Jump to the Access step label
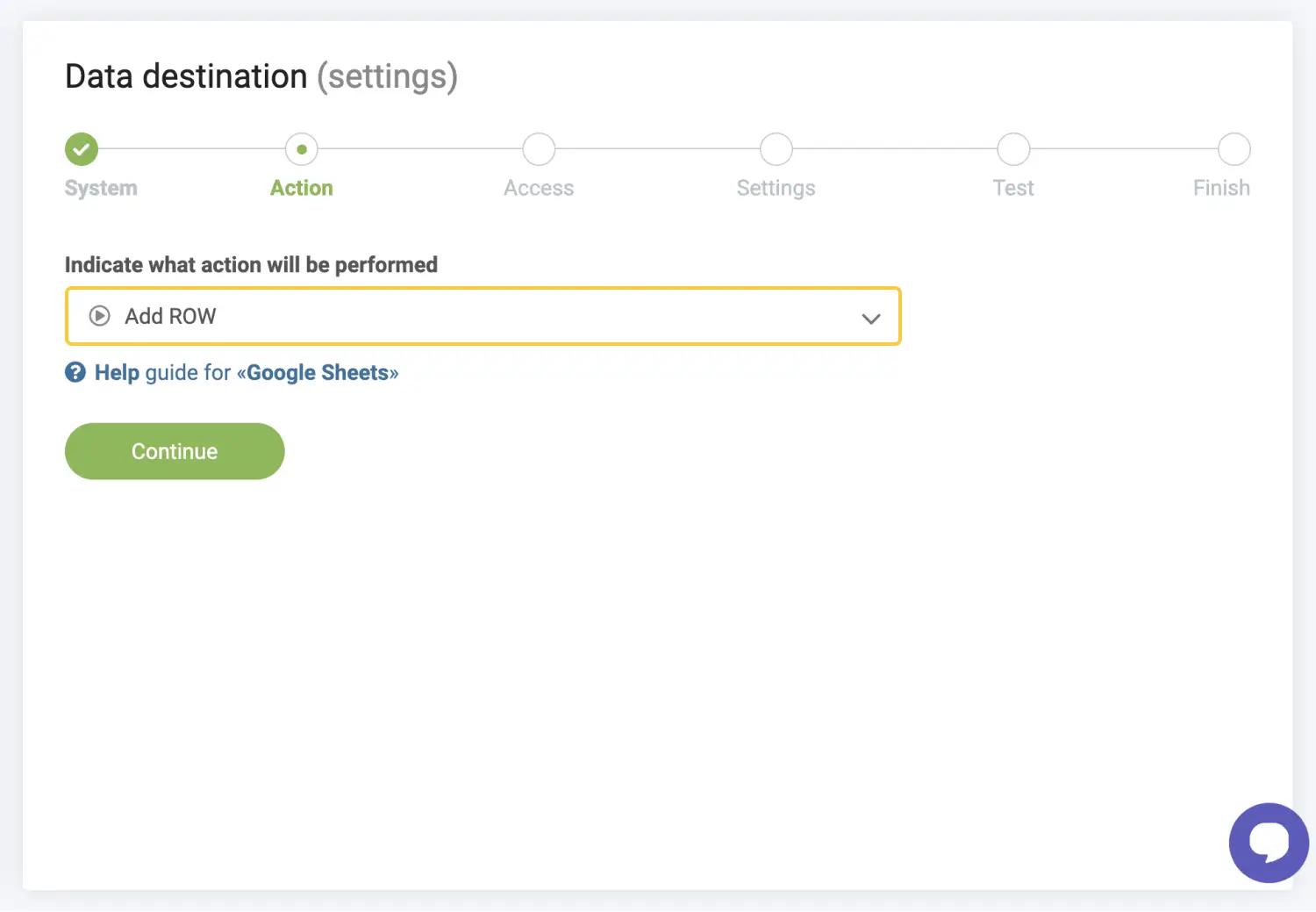 (x=539, y=188)
